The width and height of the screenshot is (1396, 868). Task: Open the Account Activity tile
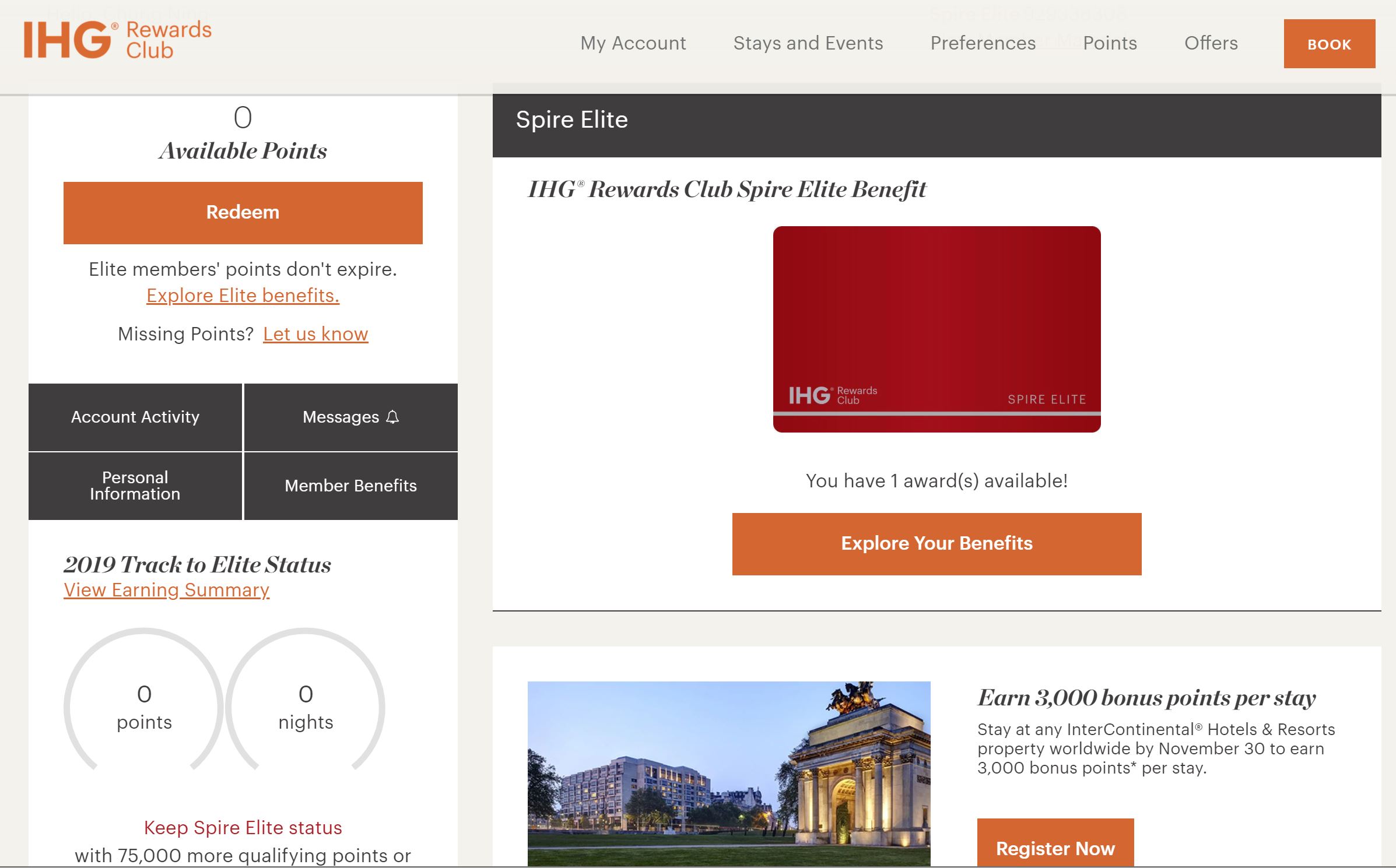(x=135, y=417)
